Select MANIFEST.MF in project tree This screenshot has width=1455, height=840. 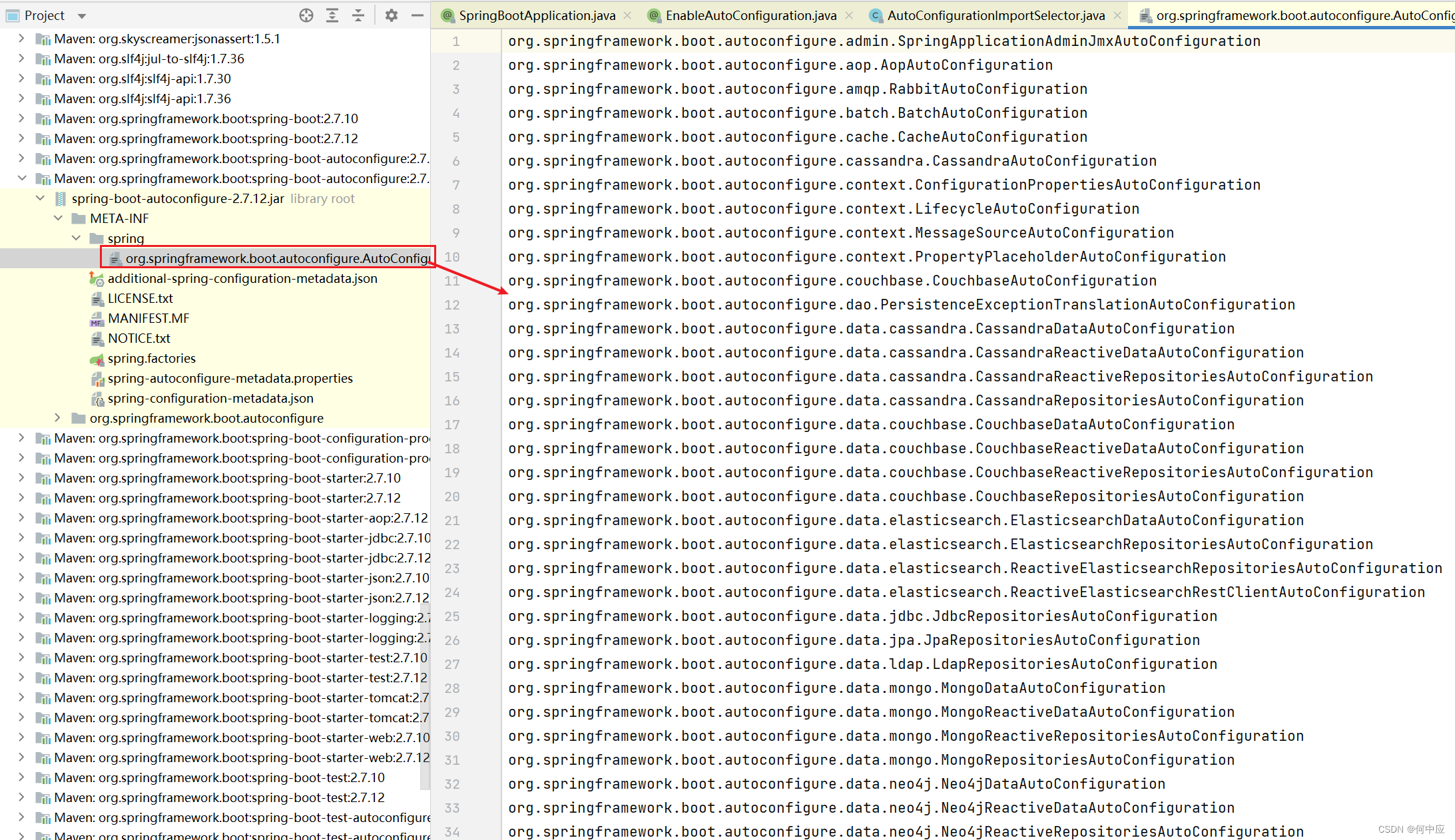coord(148,318)
